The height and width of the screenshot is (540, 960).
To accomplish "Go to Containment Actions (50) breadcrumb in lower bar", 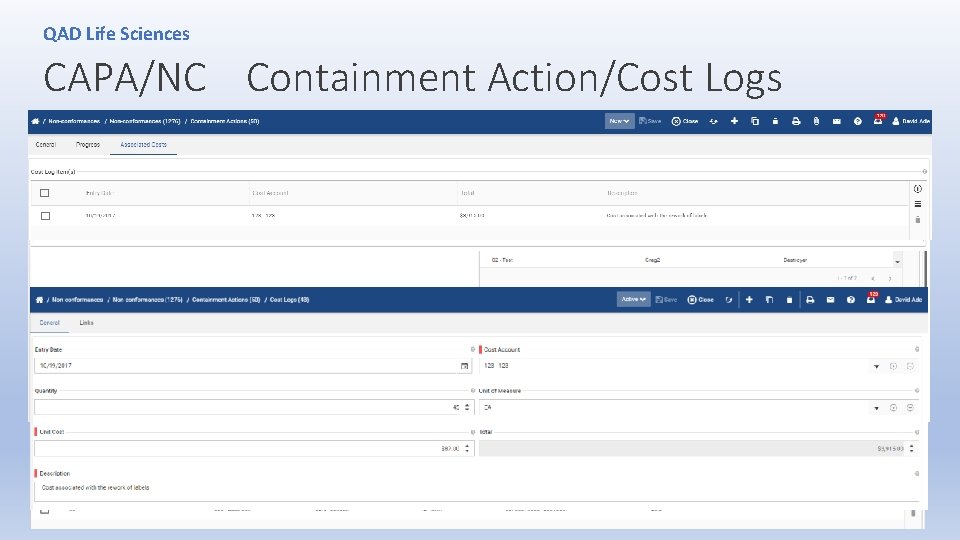I will 226,300.
